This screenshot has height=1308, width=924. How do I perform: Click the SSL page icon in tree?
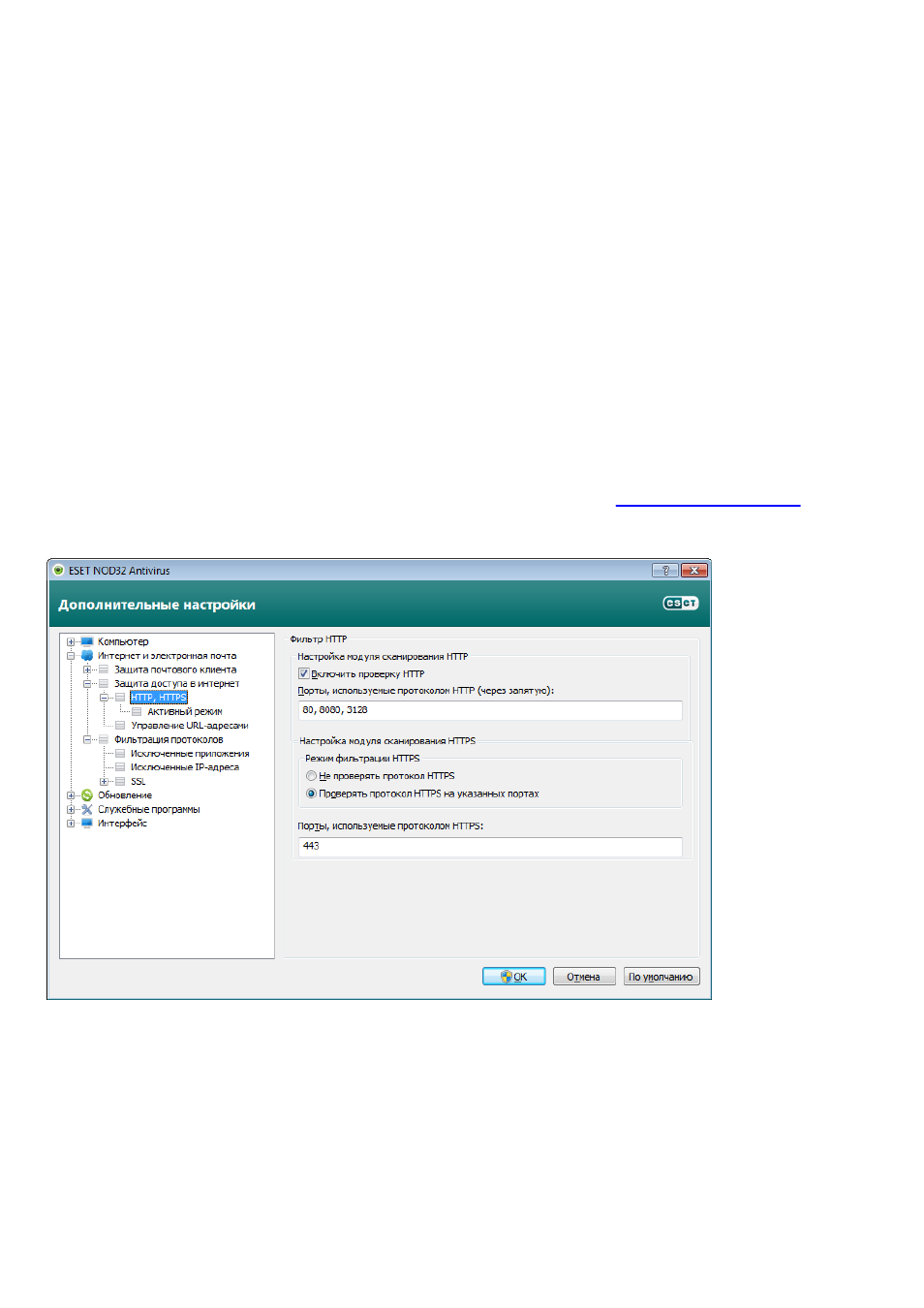120,781
